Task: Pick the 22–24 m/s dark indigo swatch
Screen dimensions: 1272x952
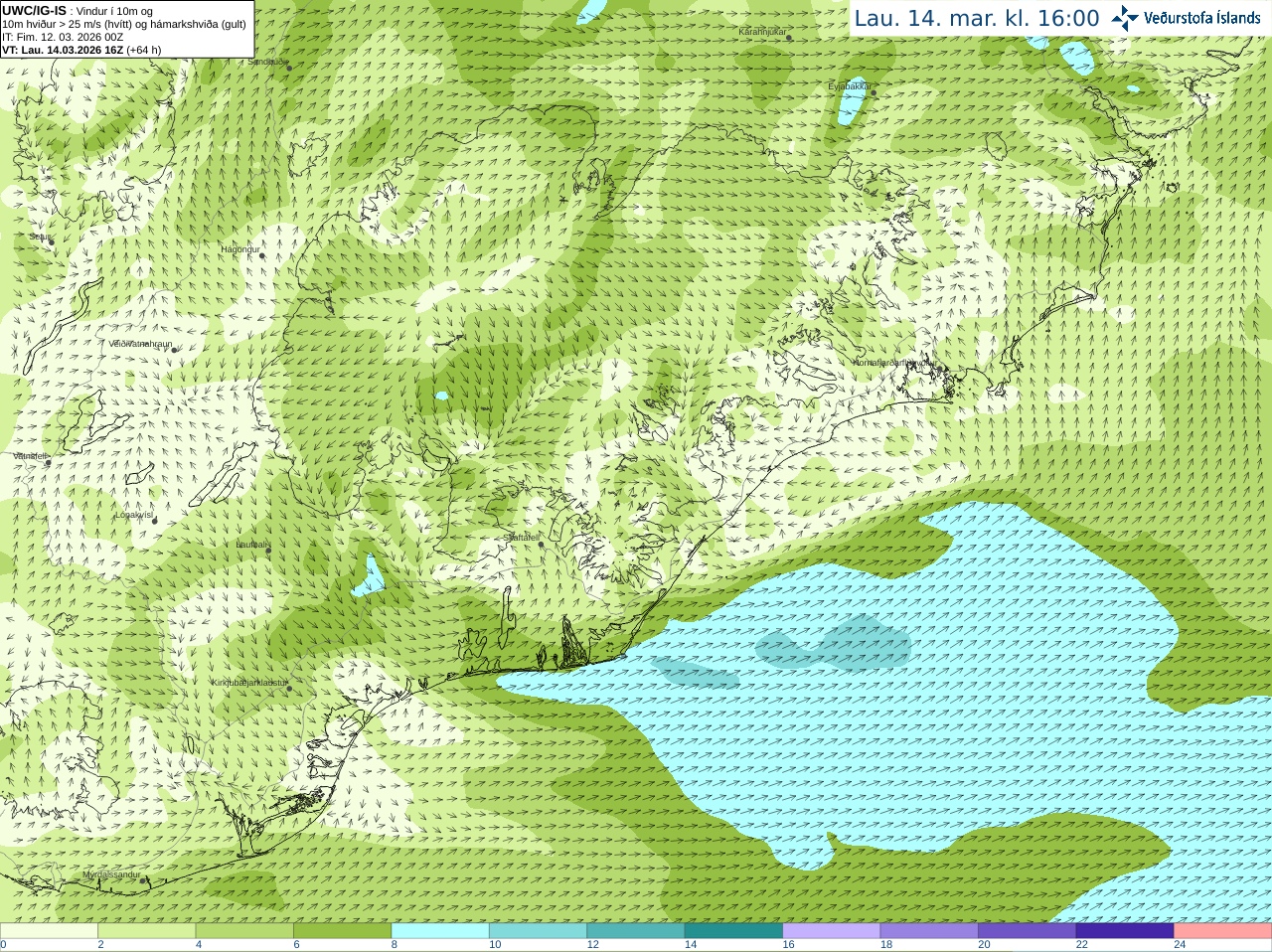Action: pyautogui.click(x=1125, y=931)
